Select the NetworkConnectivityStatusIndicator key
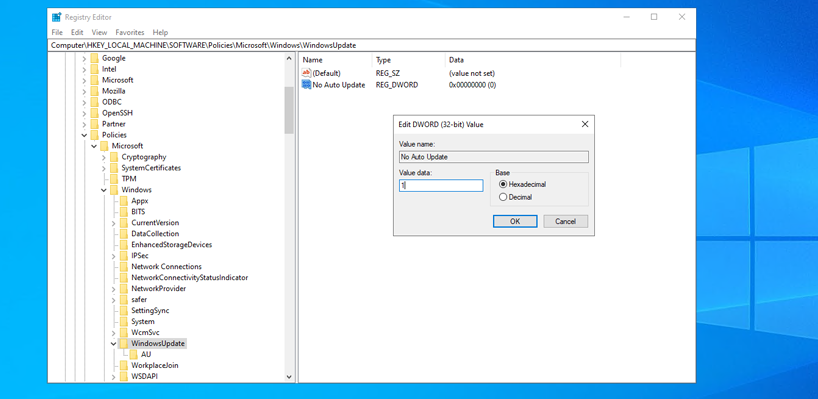 tap(189, 277)
